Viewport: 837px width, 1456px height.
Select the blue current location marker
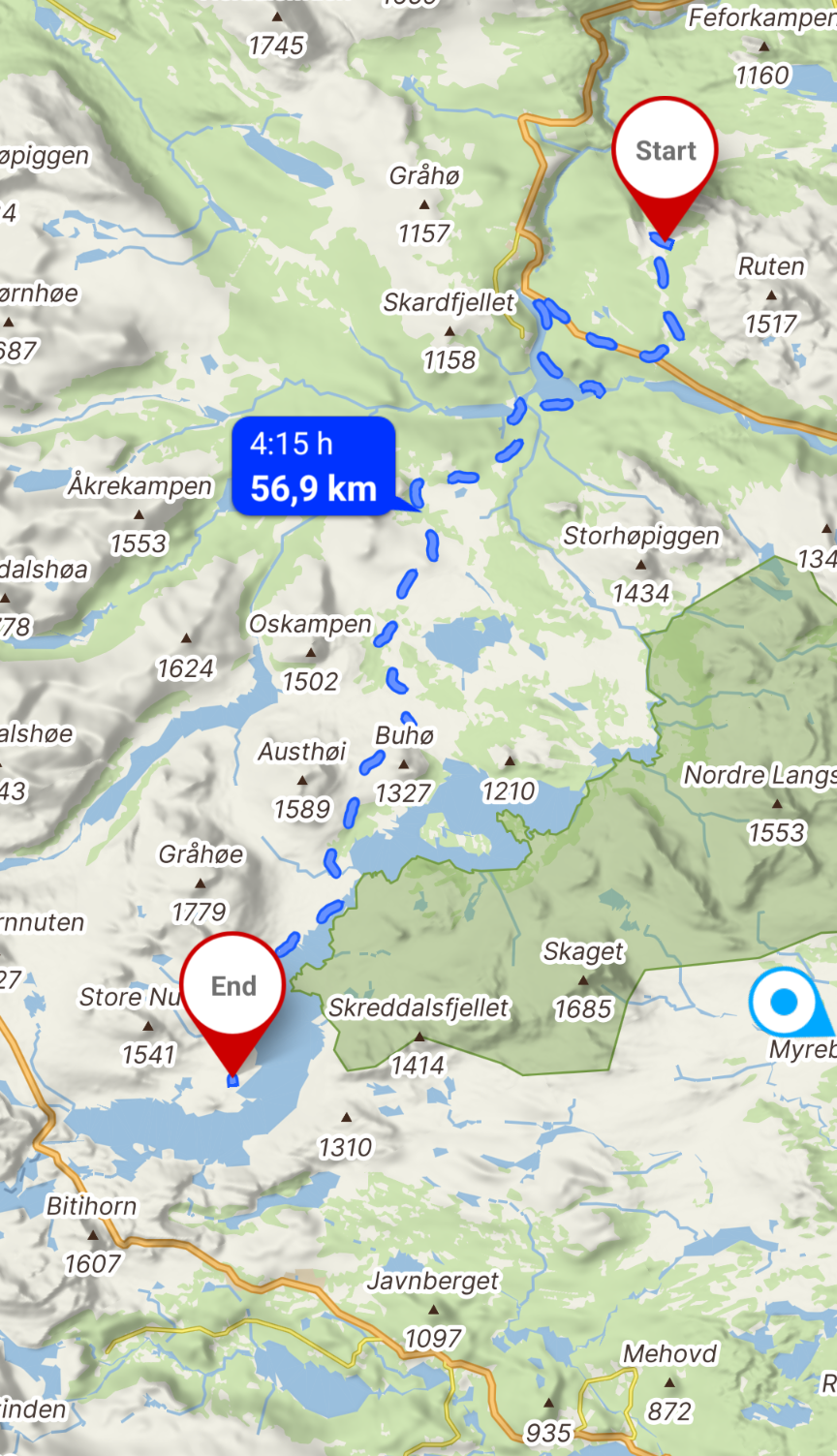click(x=785, y=1002)
